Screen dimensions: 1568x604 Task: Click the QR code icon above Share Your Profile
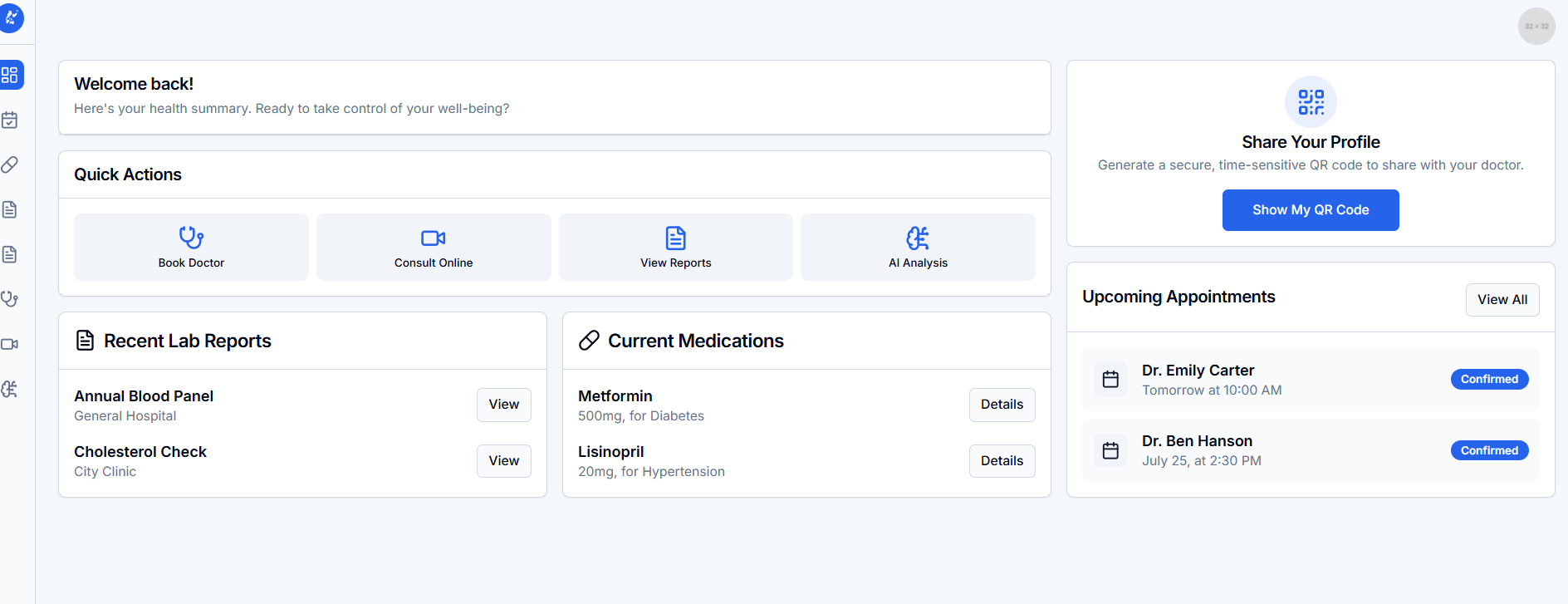1311,102
